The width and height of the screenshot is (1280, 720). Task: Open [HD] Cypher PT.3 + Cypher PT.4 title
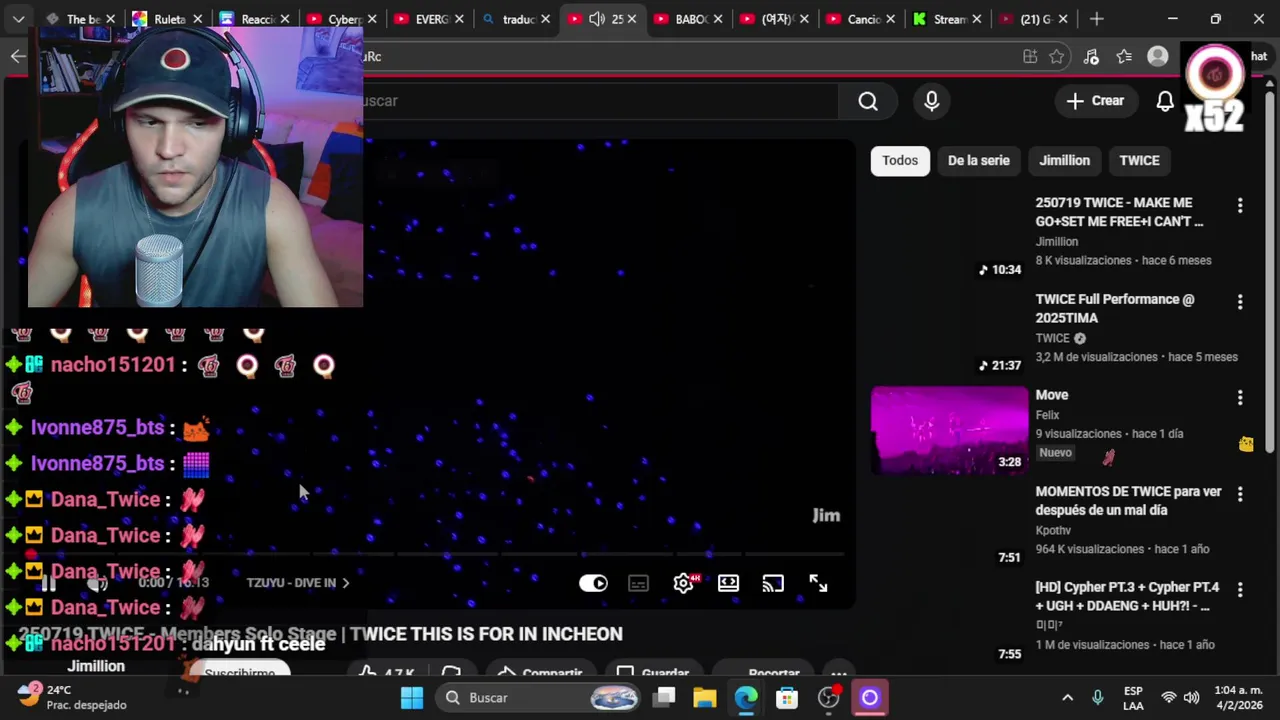click(x=1127, y=596)
